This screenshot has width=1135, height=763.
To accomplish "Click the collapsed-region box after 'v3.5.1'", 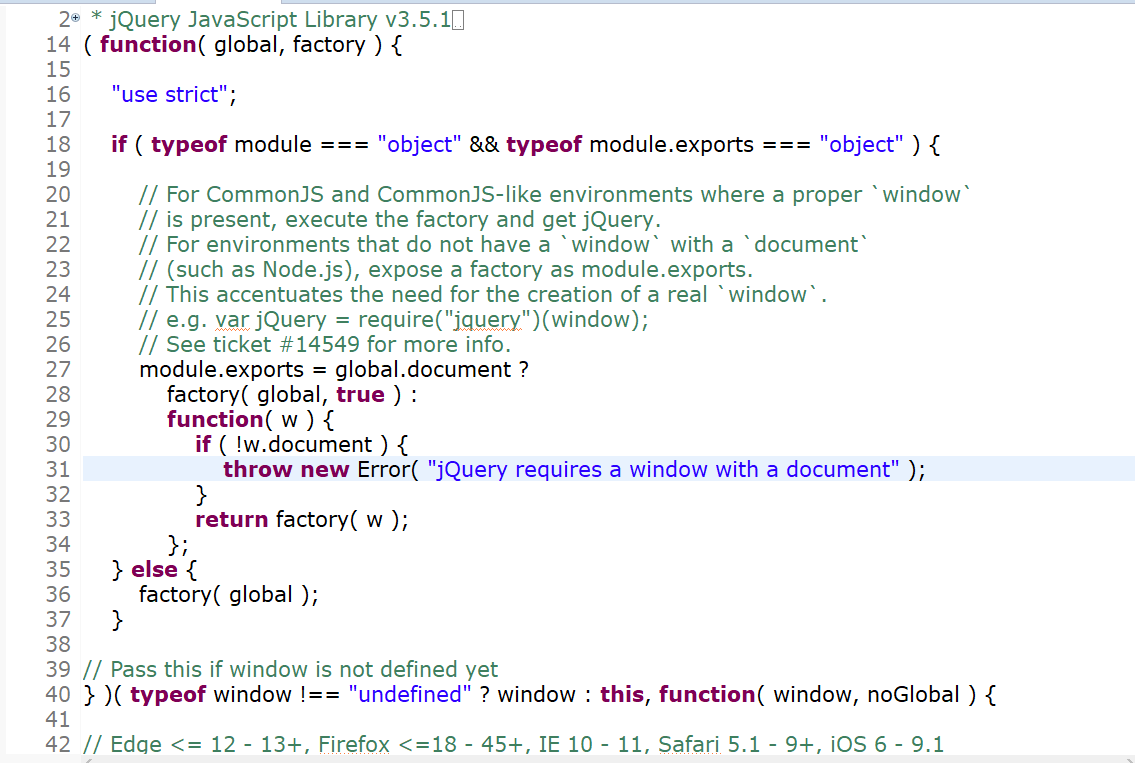I will click(x=457, y=20).
